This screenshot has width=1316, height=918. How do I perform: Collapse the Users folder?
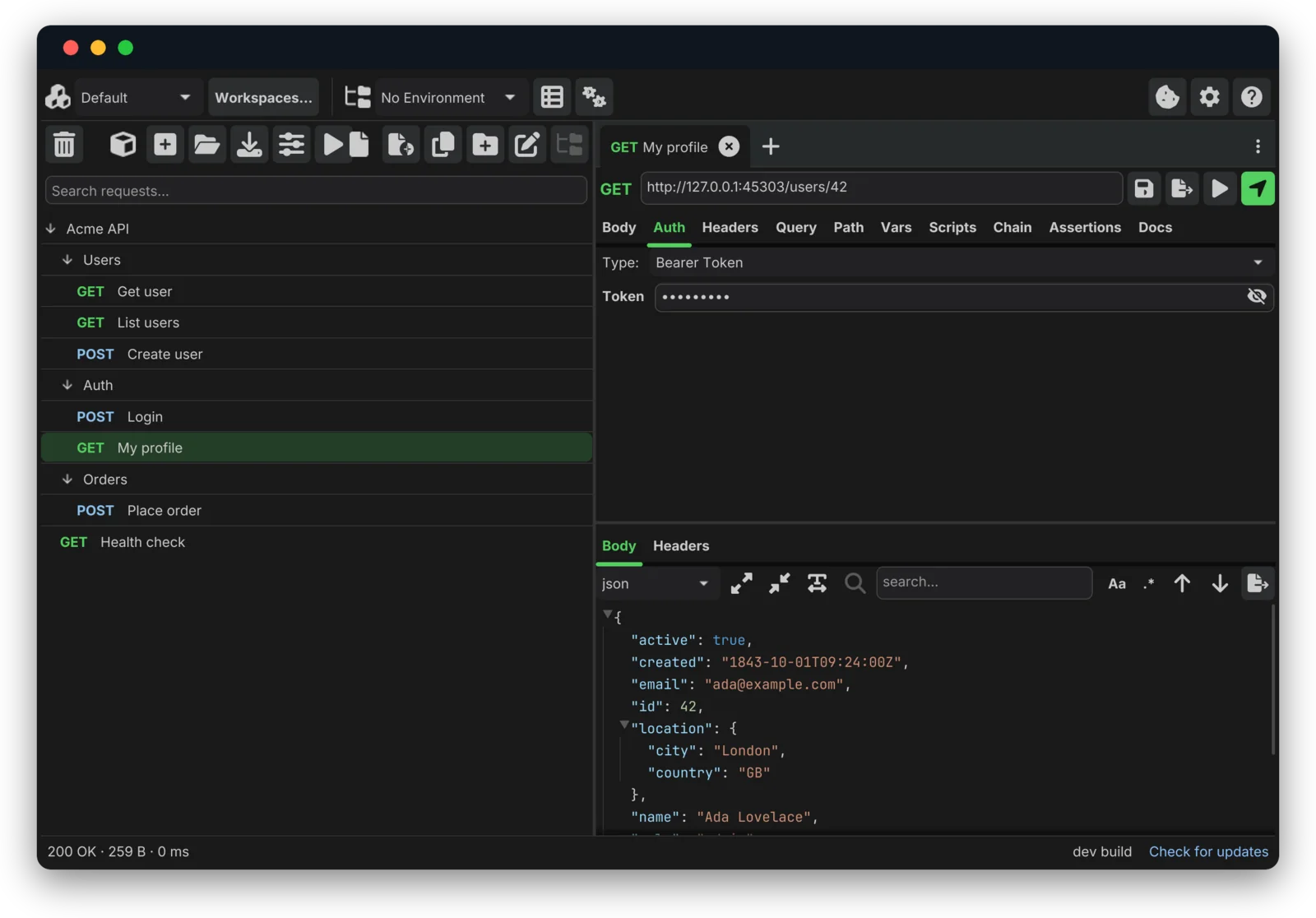(67, 260)
